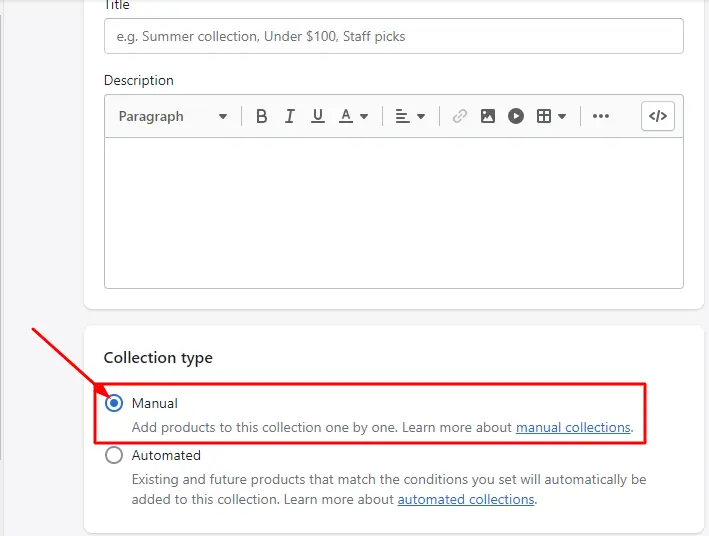Click the underline formatting icon
Viewport: 709px width, 536px height.
coord(318,116)
